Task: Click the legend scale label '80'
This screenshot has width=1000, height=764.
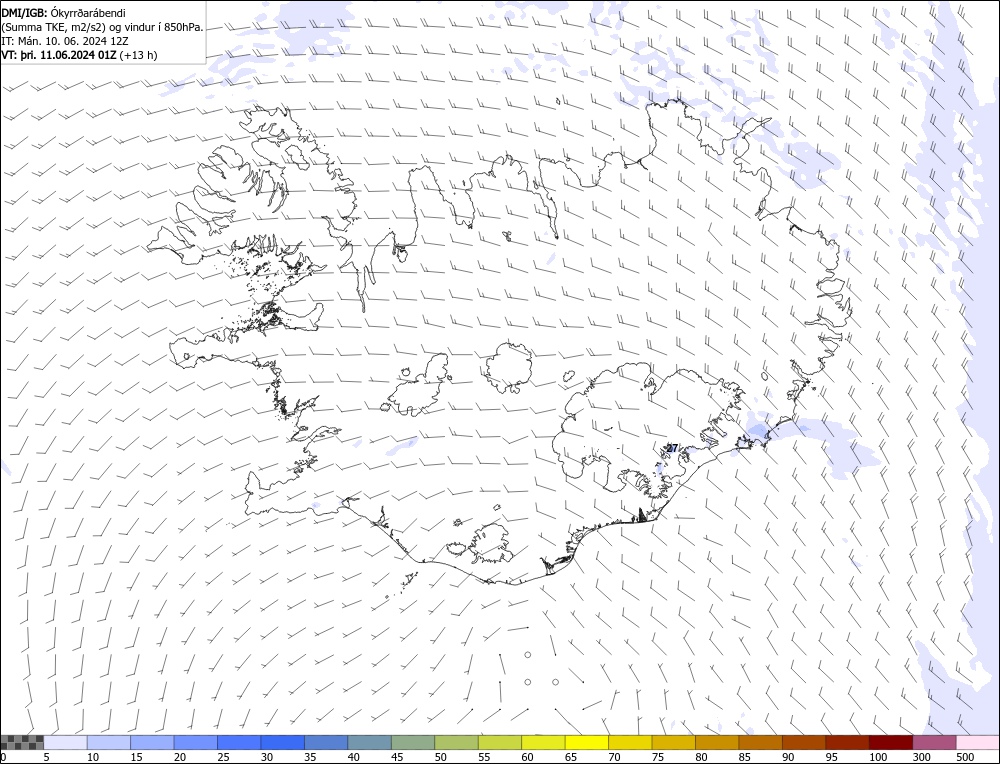Action: pos(701,757)
